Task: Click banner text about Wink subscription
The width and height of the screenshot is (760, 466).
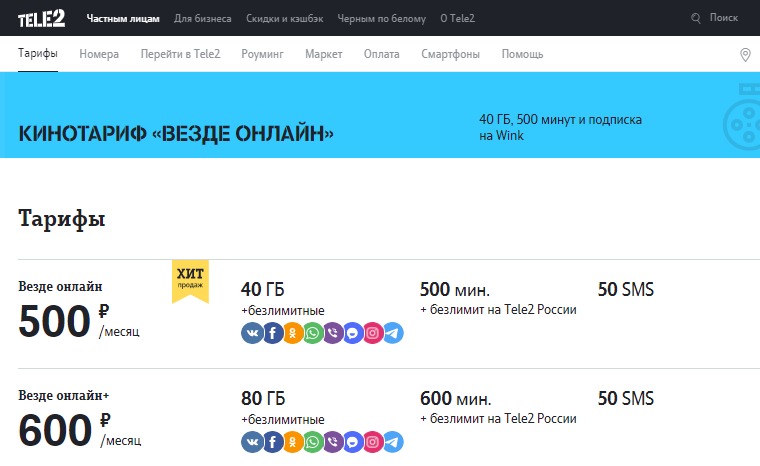Action: [560, 127]
